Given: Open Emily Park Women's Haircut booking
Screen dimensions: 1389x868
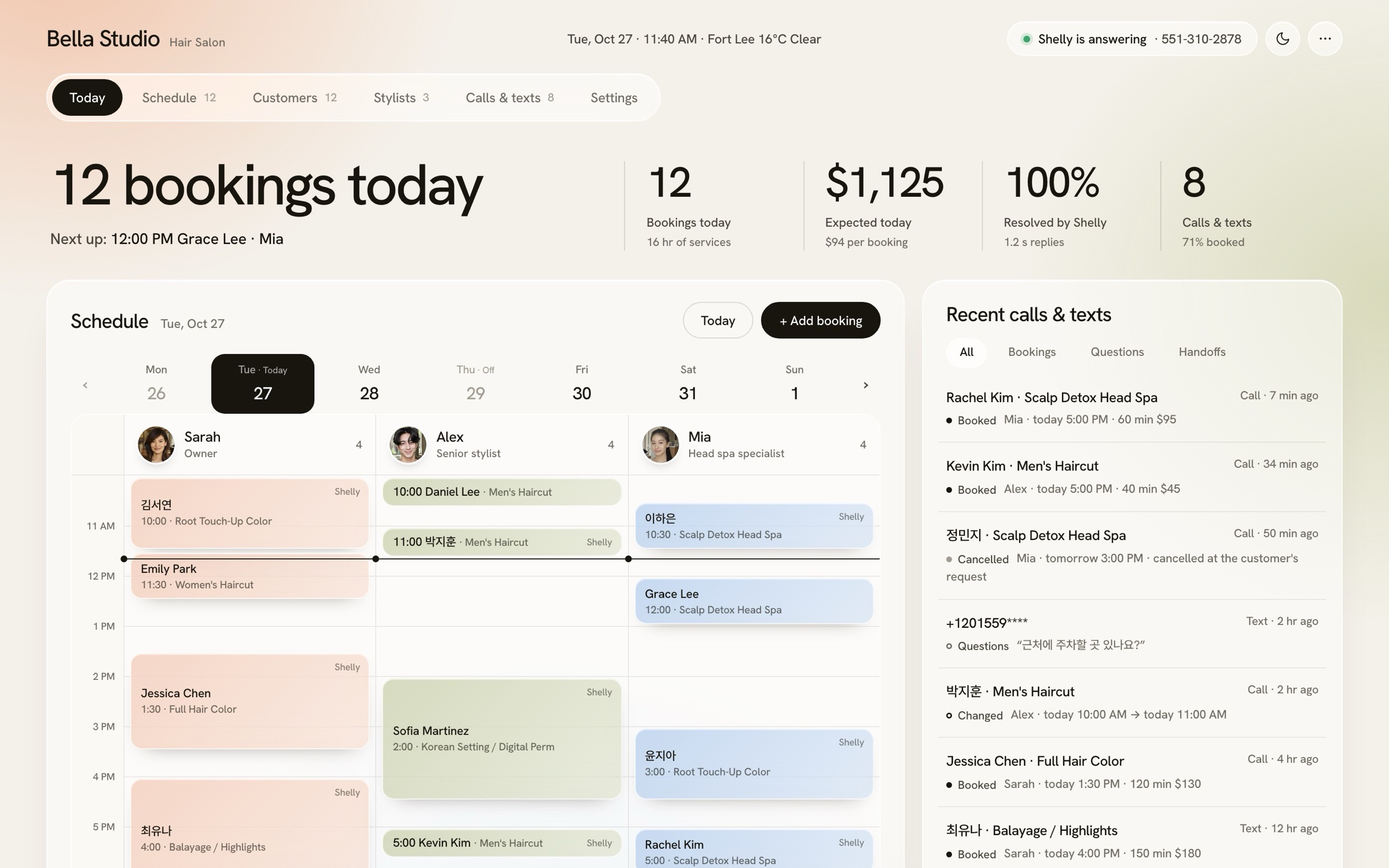Looking at the screenshot, I should 249,577.
